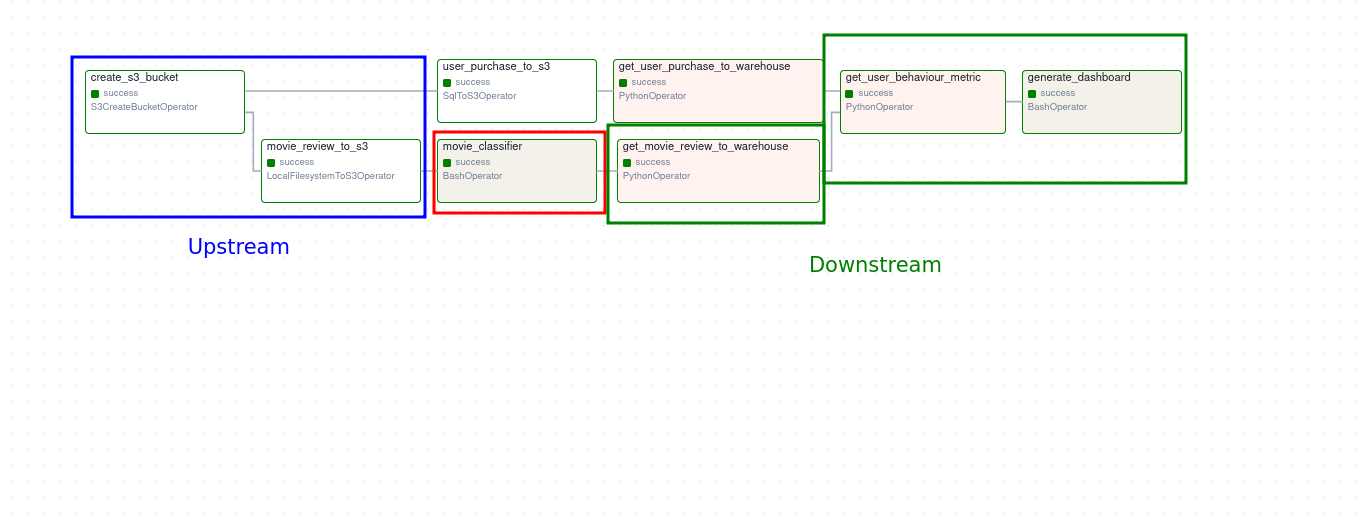1360x524 pixels.
Task: Select the user_purchase_to_s3 task title
Action: [496, 66]
